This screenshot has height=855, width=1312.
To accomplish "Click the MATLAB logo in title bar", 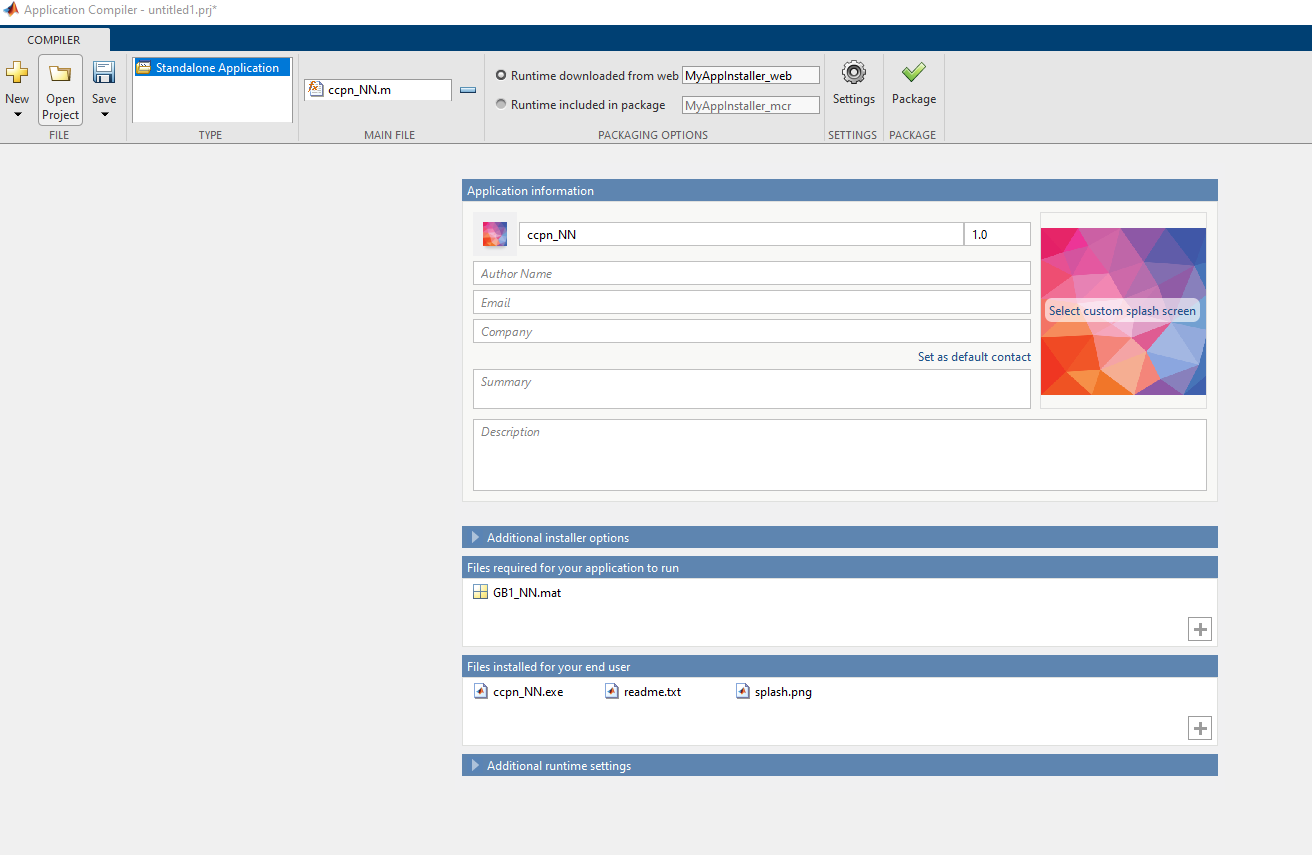I will (x=11, y=10).
